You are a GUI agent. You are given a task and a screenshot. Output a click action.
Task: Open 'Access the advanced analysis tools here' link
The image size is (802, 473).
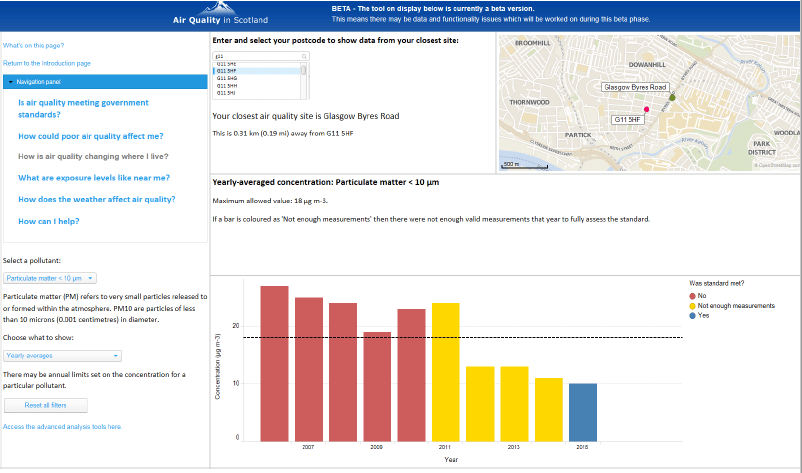coord(62,426)
